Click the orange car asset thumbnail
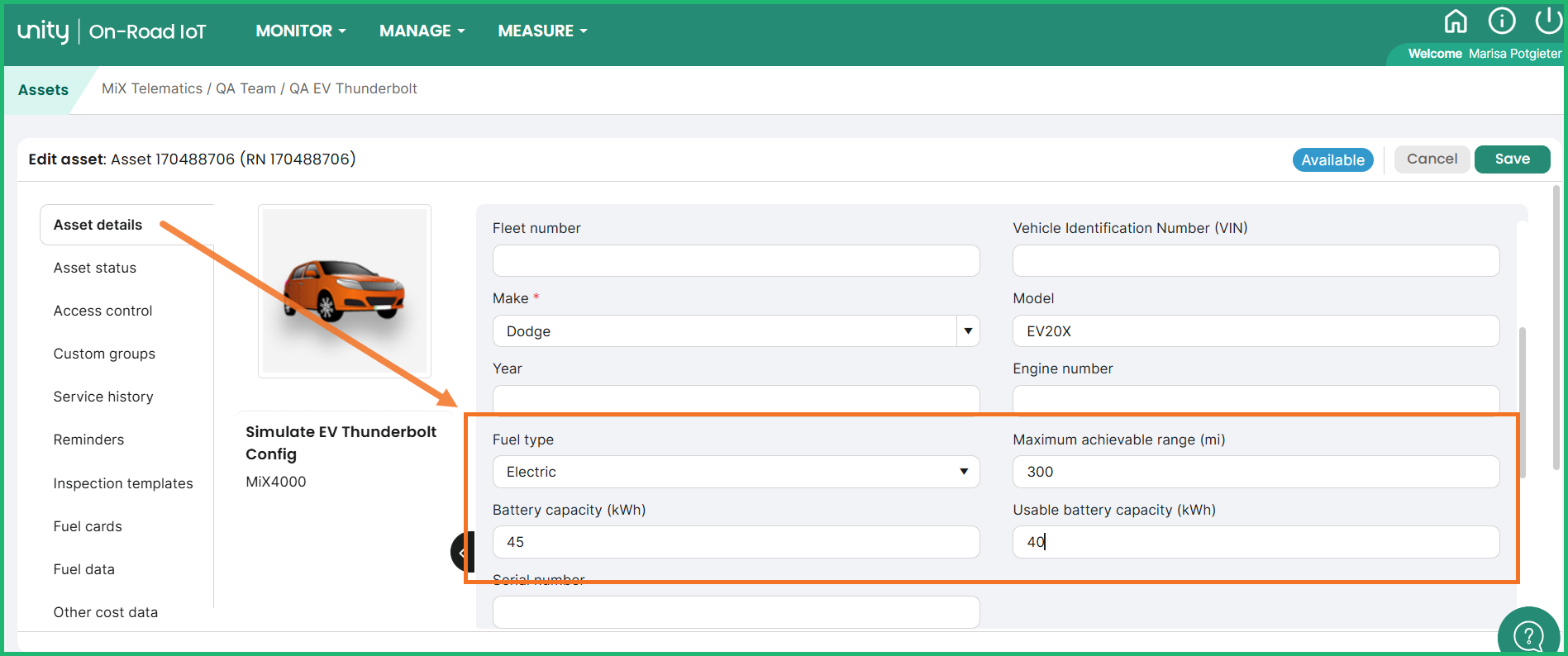The width and height of the screenshot is (1568, 656). click(x=345, y=291)
